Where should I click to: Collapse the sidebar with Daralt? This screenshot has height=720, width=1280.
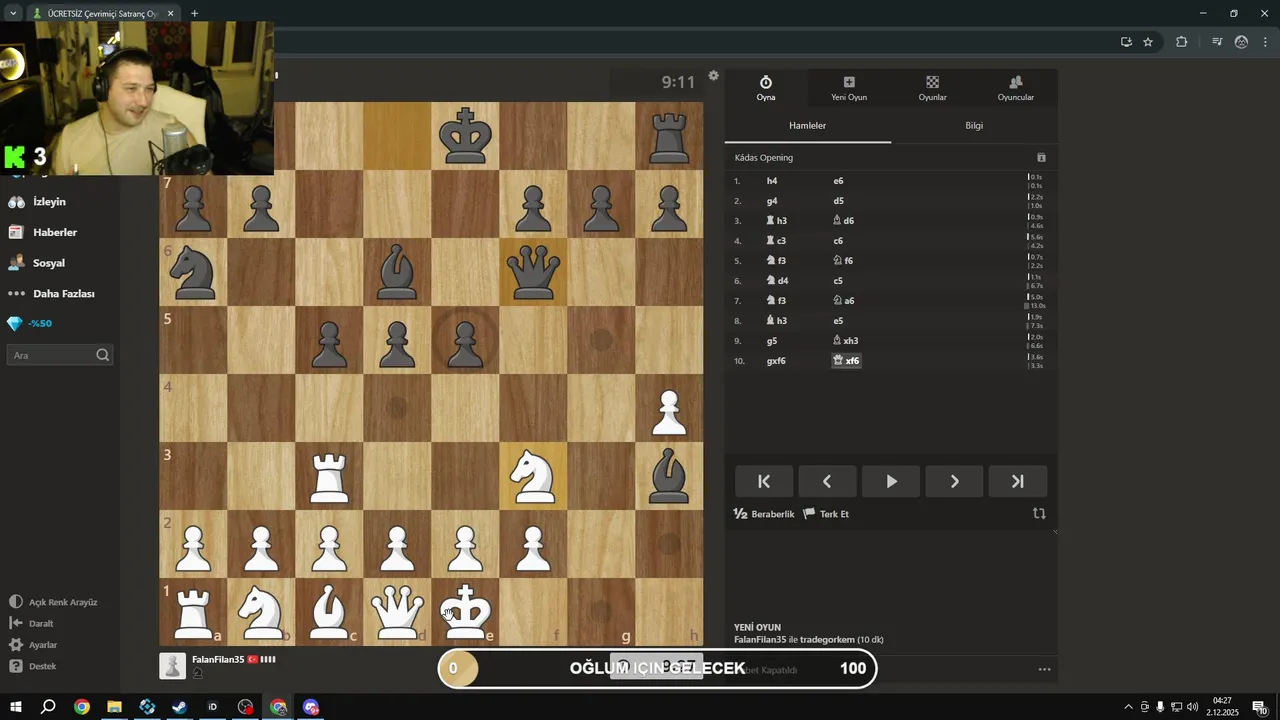(x=32, y=623)
